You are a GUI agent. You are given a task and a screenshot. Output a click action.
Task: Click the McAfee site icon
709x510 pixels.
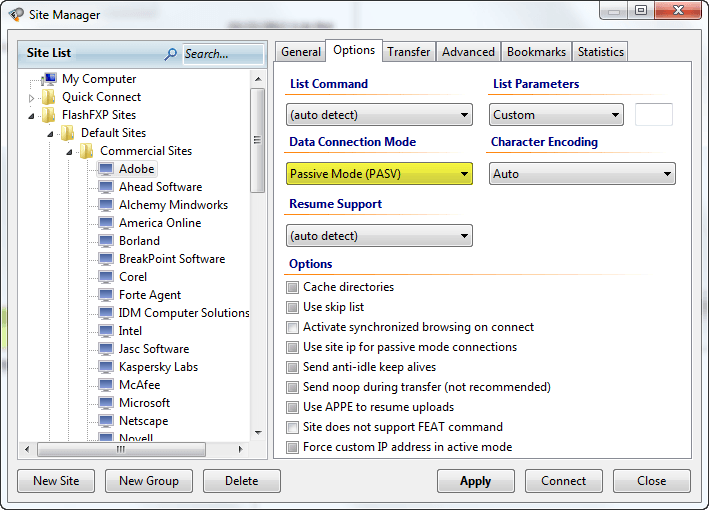point(106,385)
